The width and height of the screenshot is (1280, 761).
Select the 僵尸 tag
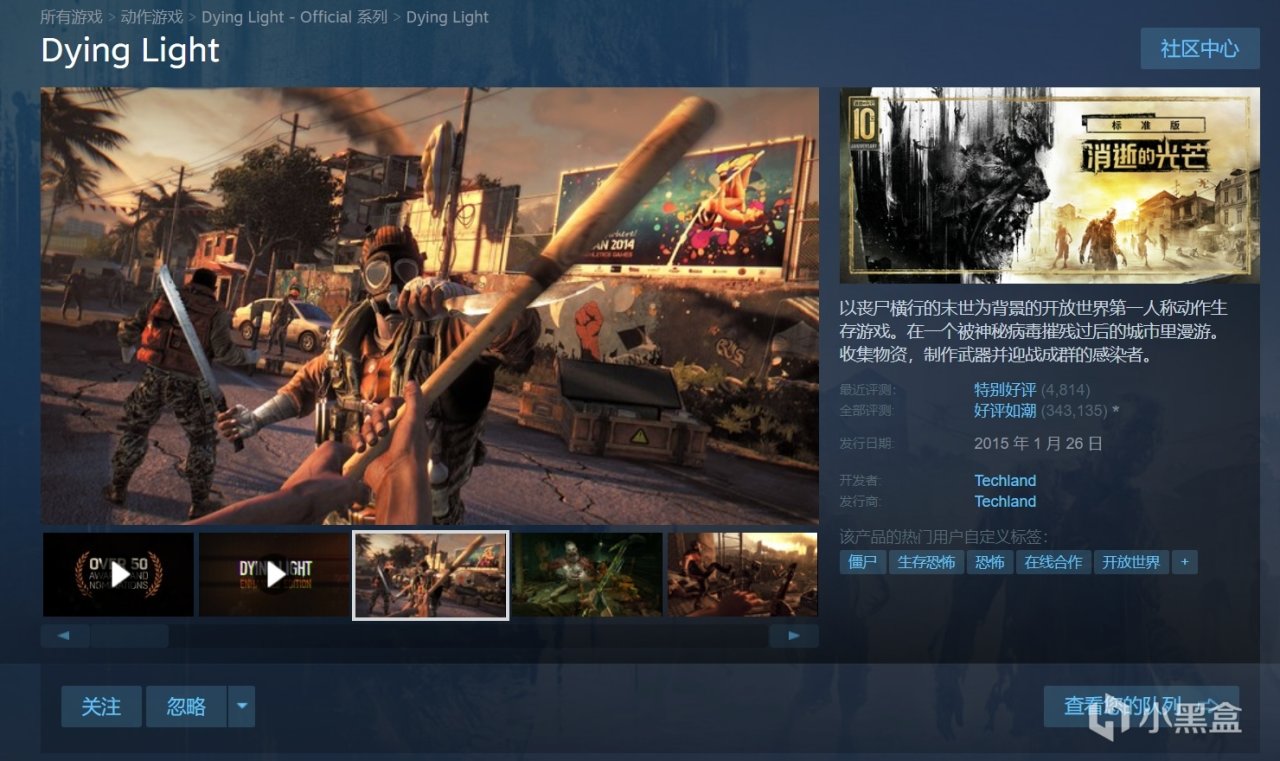(862, 562)
